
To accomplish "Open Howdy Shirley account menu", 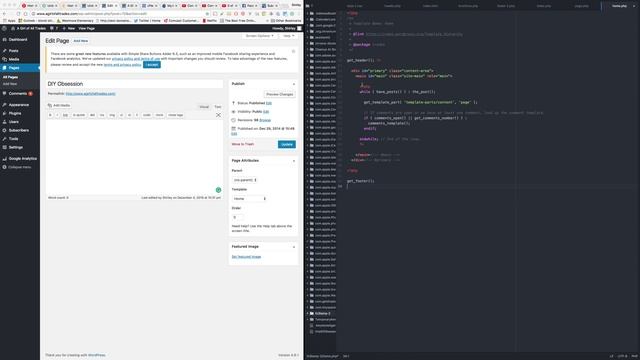I will click(x=286, y=28).
